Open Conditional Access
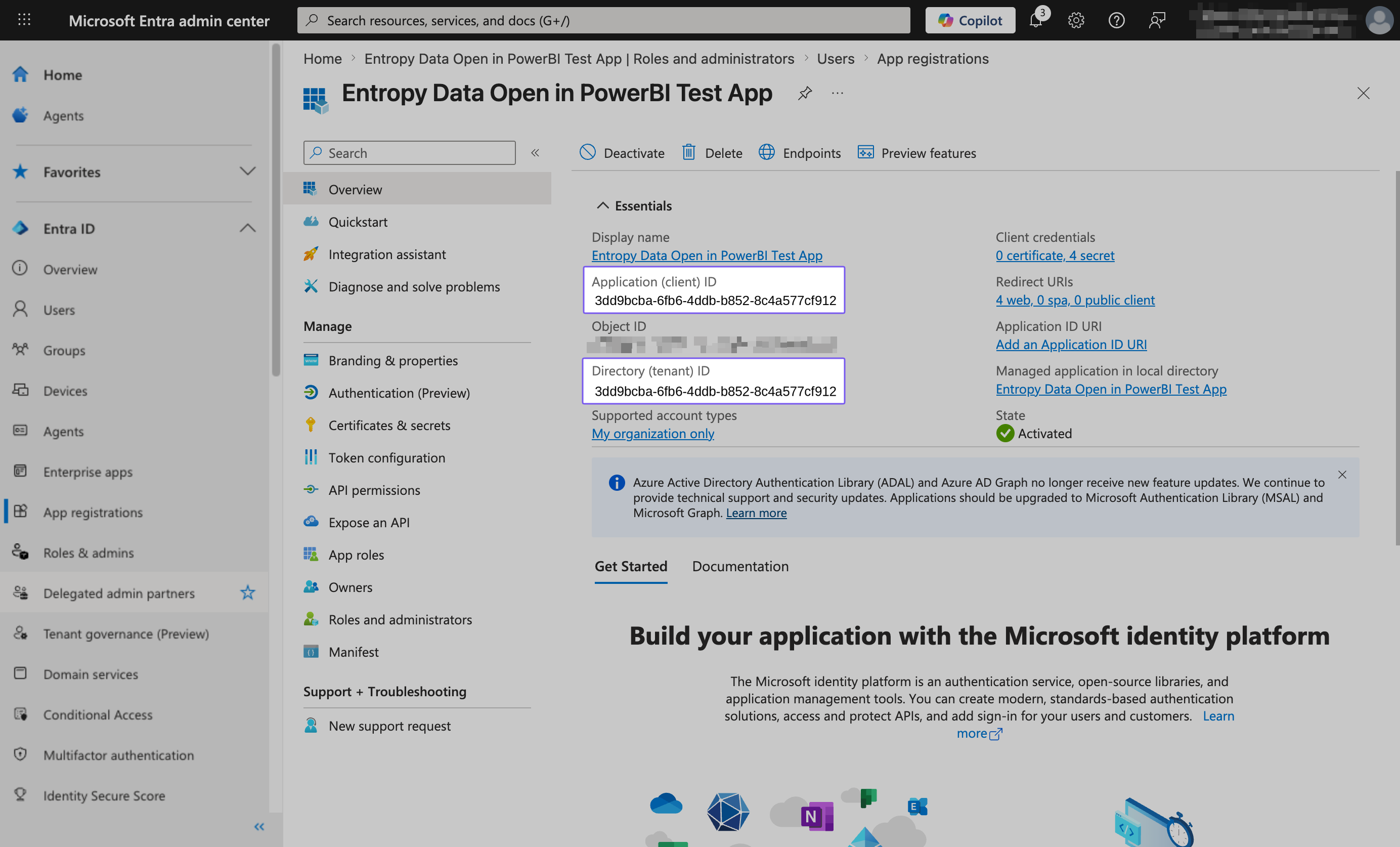Image resolution: width=1400 pixels, height=847 pixels. coord(98,714)
